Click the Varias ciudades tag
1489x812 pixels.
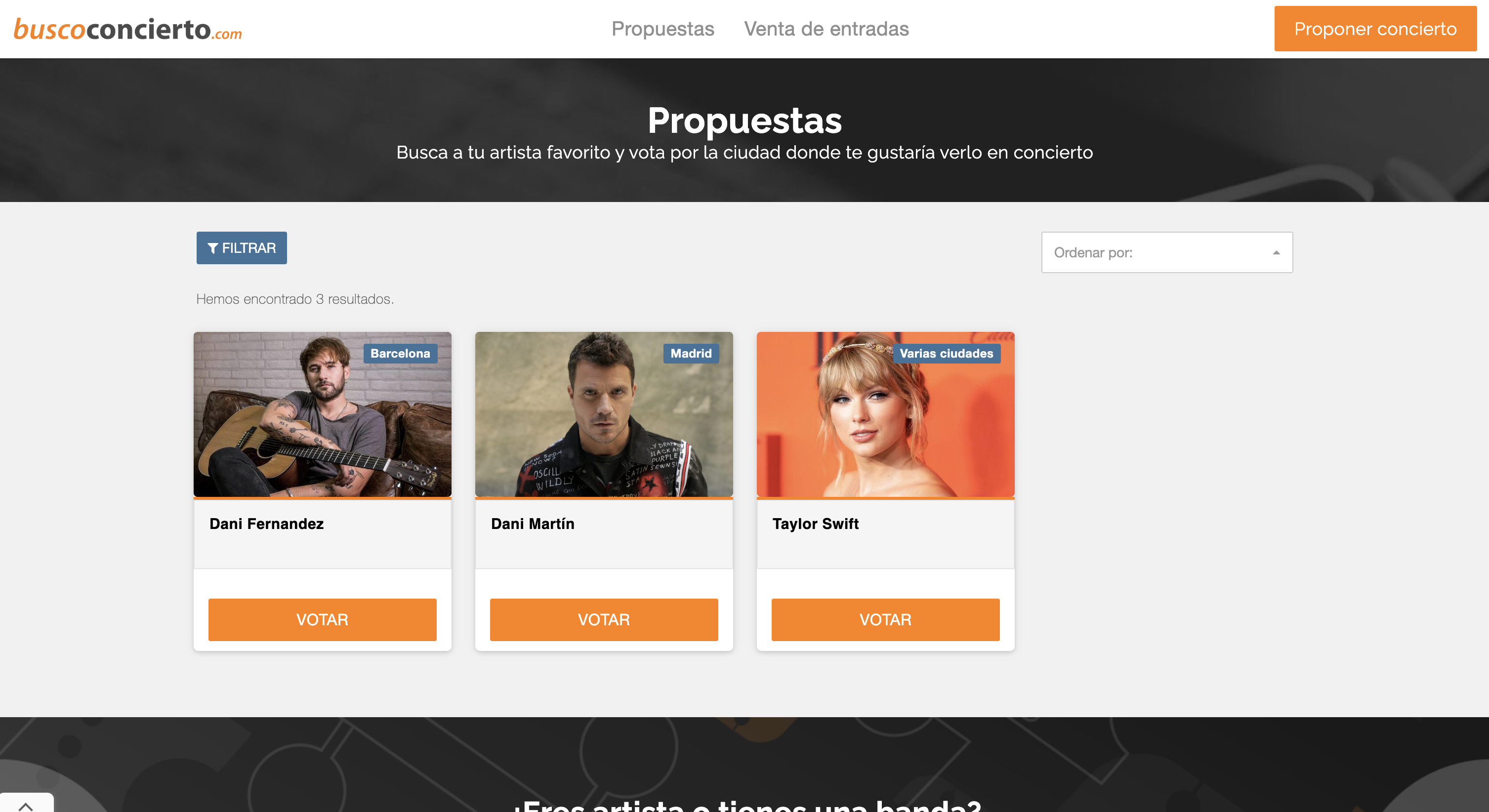tap(946, 353)
